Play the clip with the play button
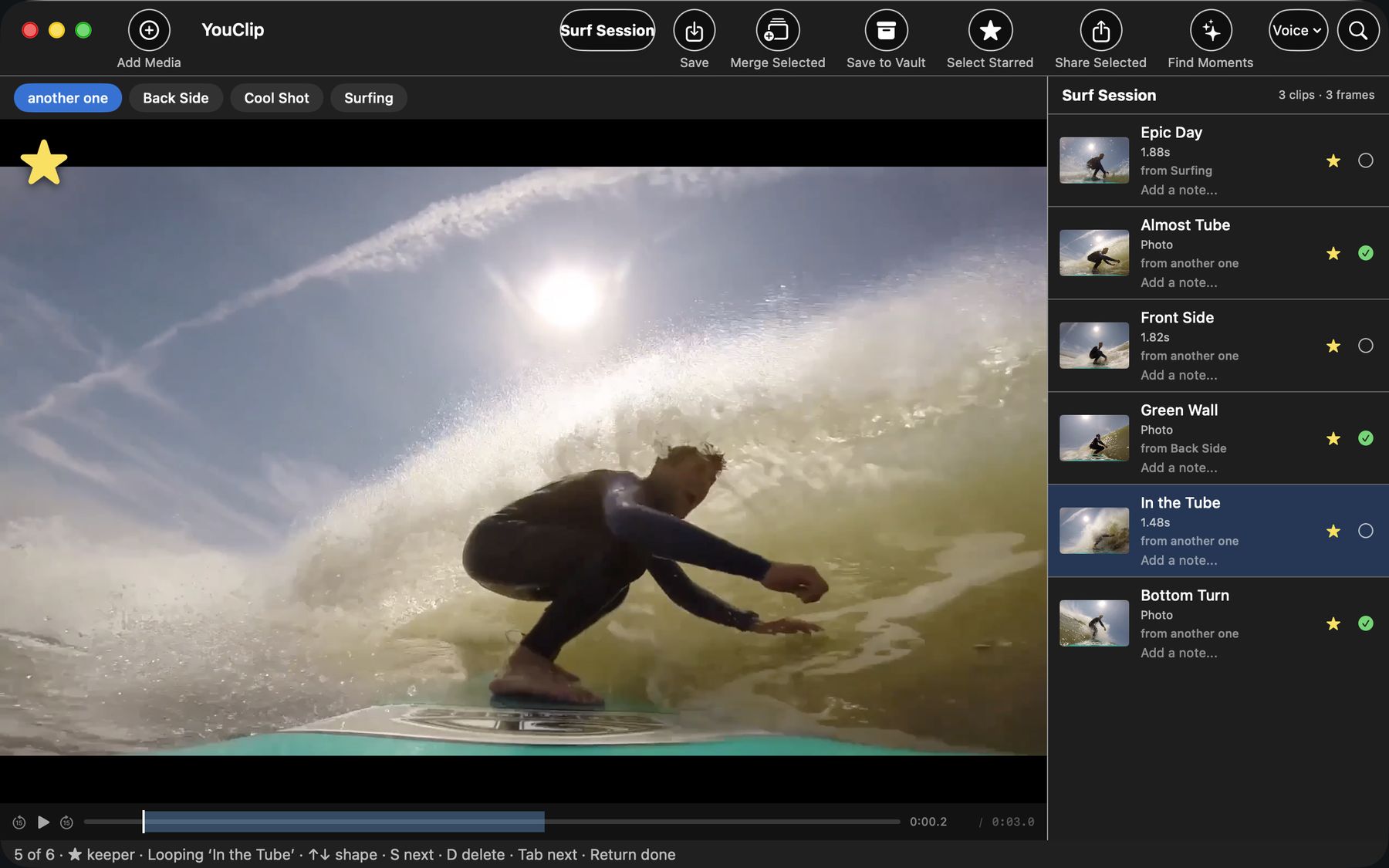1389x868 pixels. [43, 822]
